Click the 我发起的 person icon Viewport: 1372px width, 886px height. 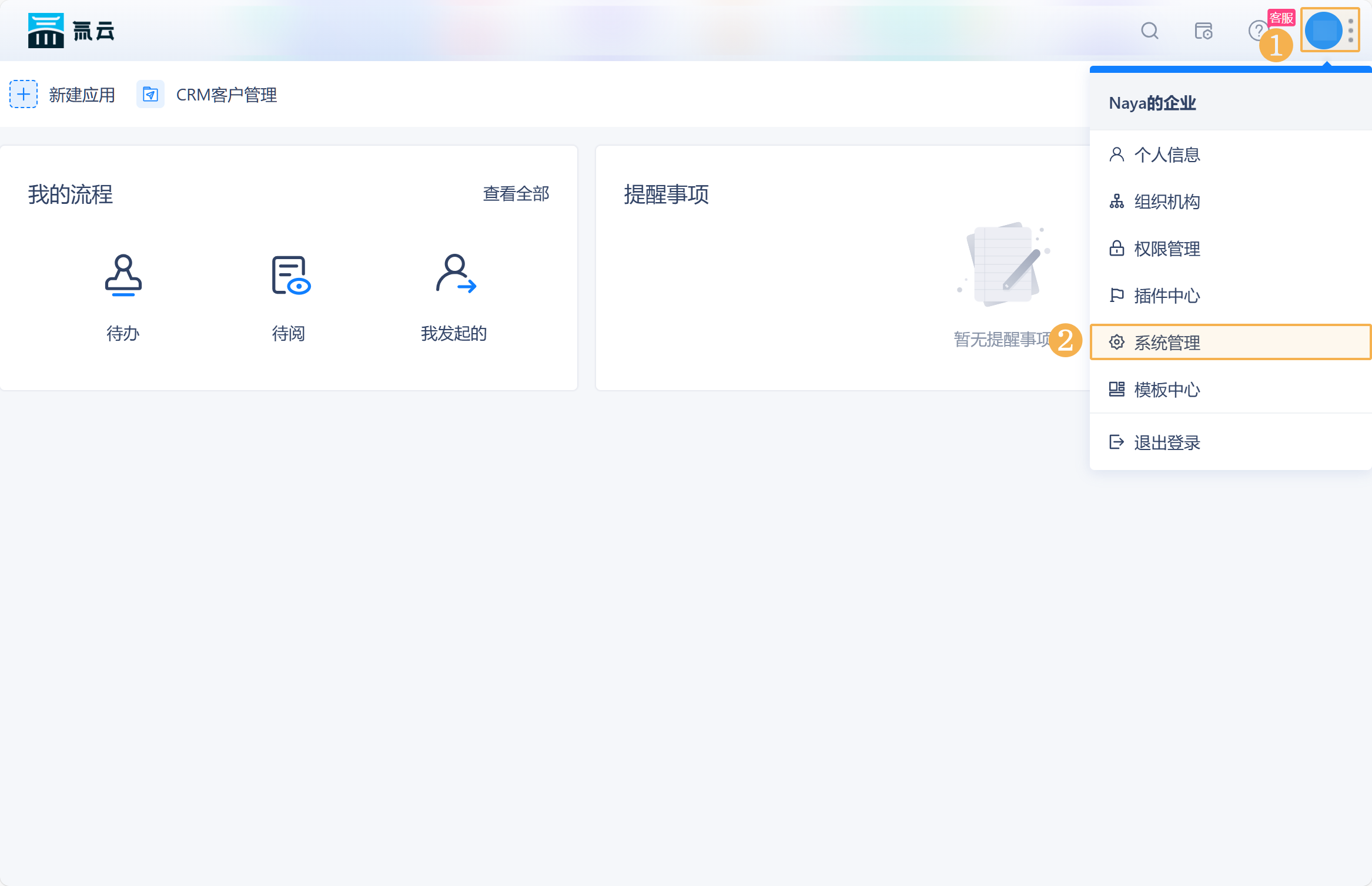(456, 276)
